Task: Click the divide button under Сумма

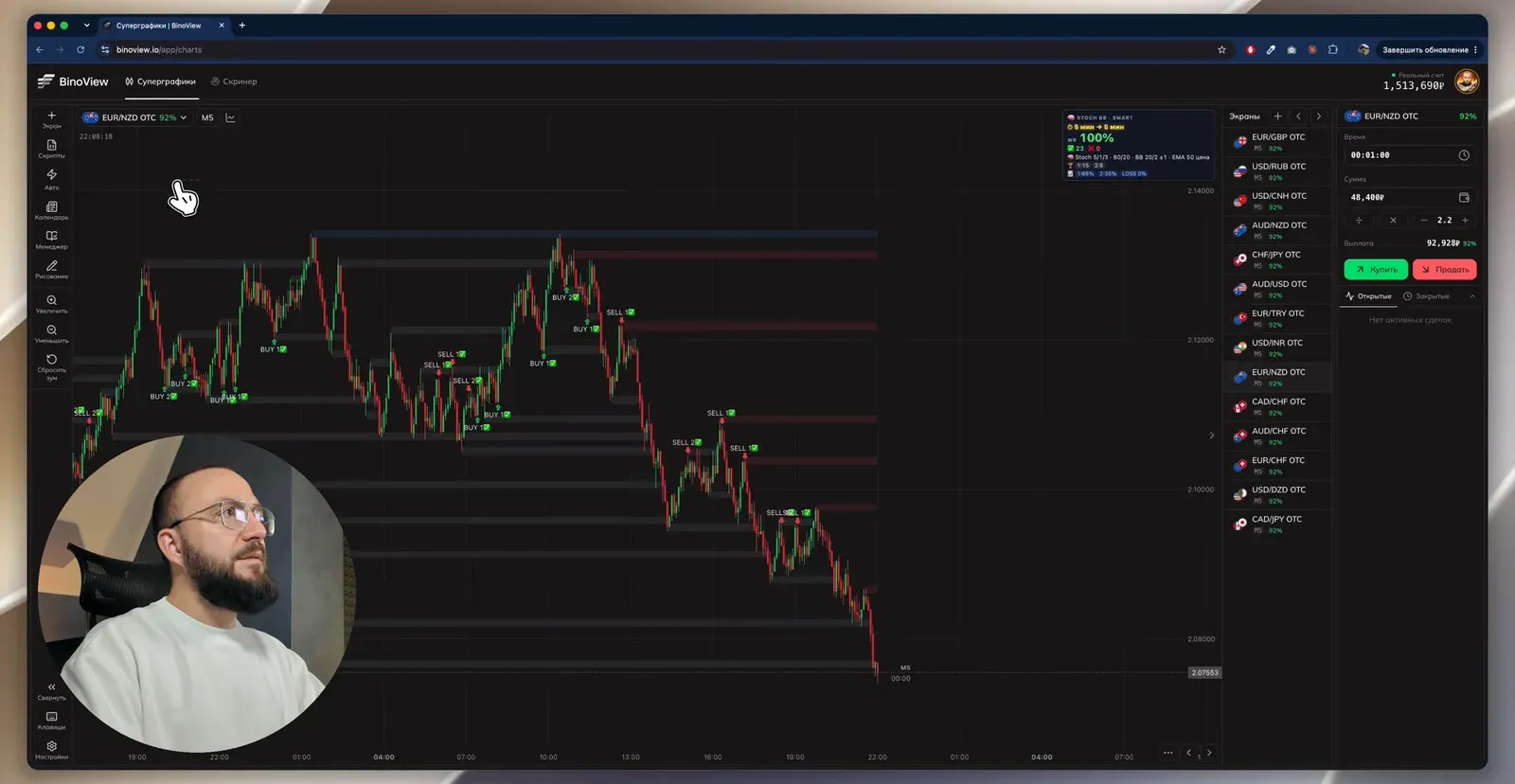Action: point(1359,220)
